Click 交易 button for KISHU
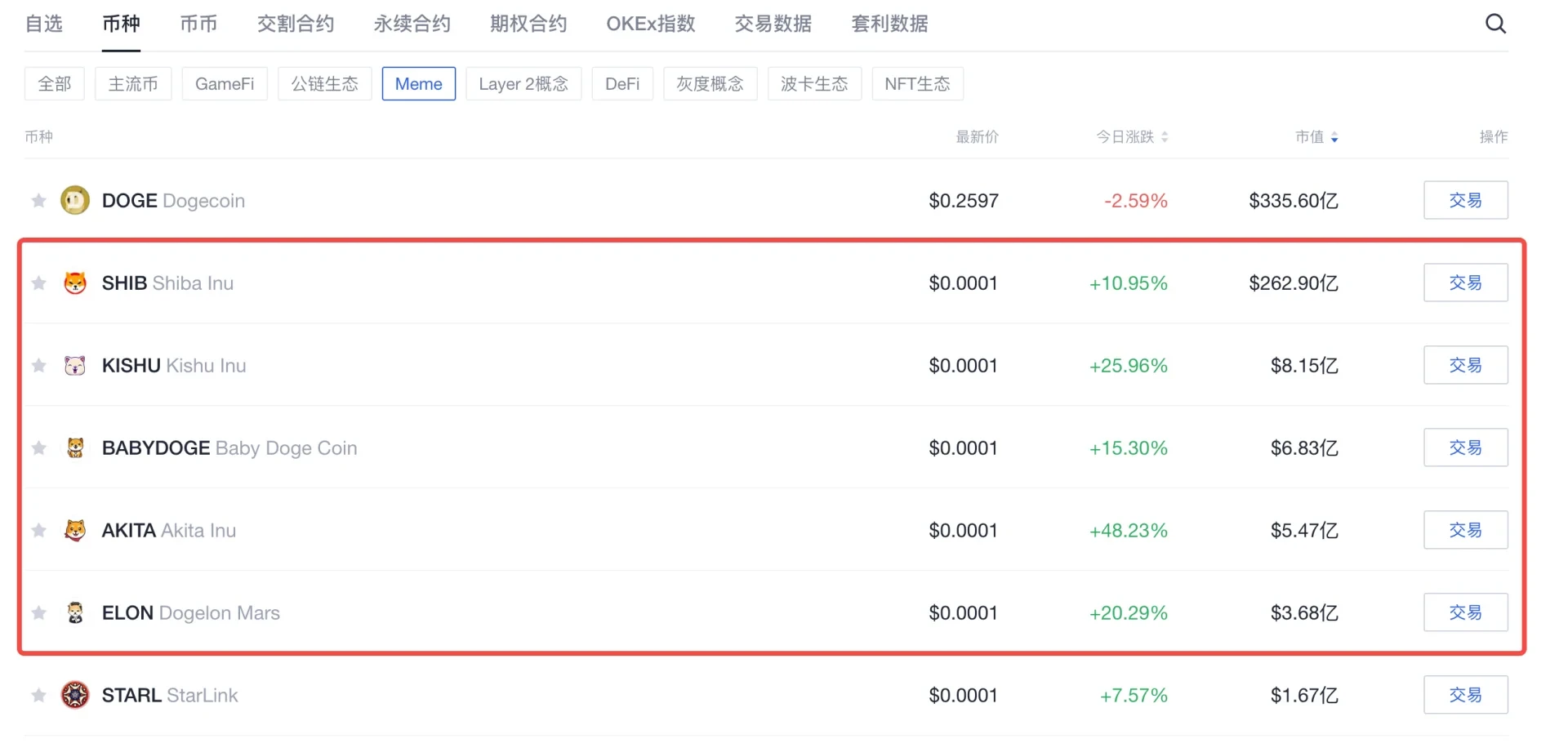Viewport: 1568px width, 748px height. pyautogui.click(x=1465, y=365)
